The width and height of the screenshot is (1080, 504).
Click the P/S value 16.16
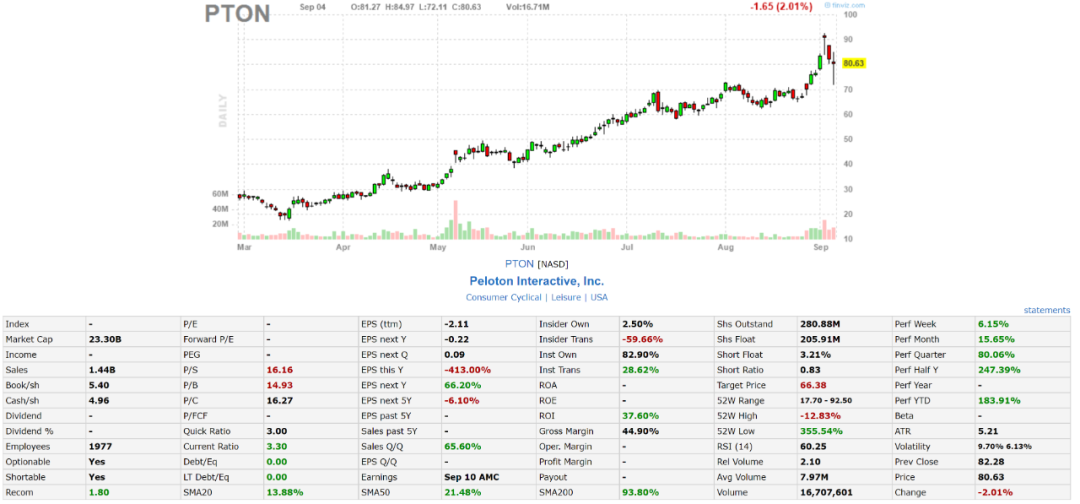coord(278,370)
